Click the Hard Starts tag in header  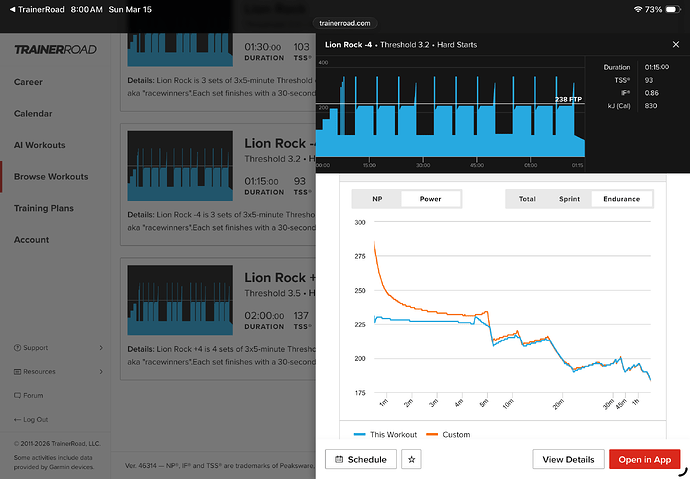(457, 44)
